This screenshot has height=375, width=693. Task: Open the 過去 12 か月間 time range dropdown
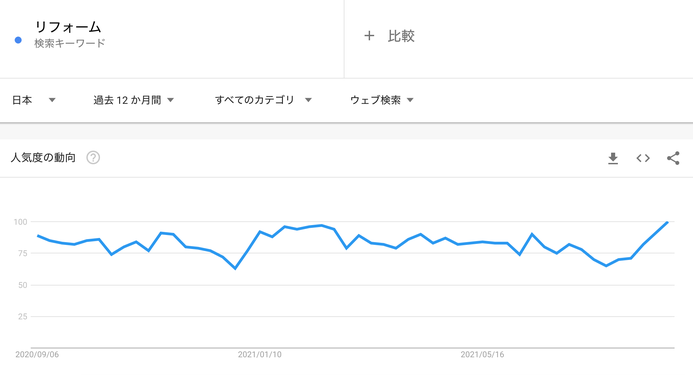[x=133, y=100]
